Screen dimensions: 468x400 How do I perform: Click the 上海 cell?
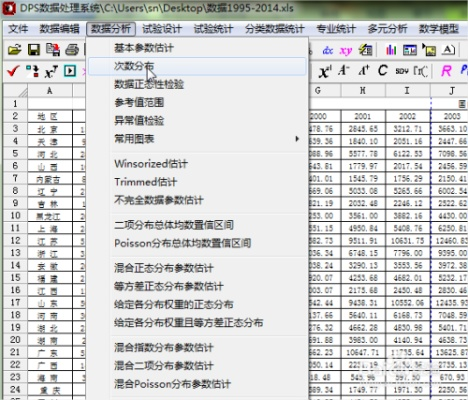pos(50,228)
